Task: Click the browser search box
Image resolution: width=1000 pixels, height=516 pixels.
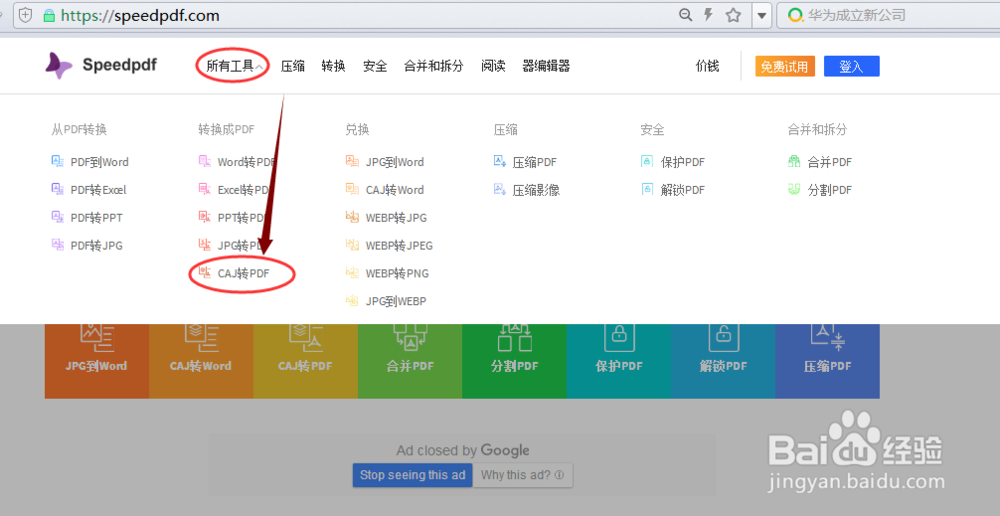Action: [x=886, y=15]
